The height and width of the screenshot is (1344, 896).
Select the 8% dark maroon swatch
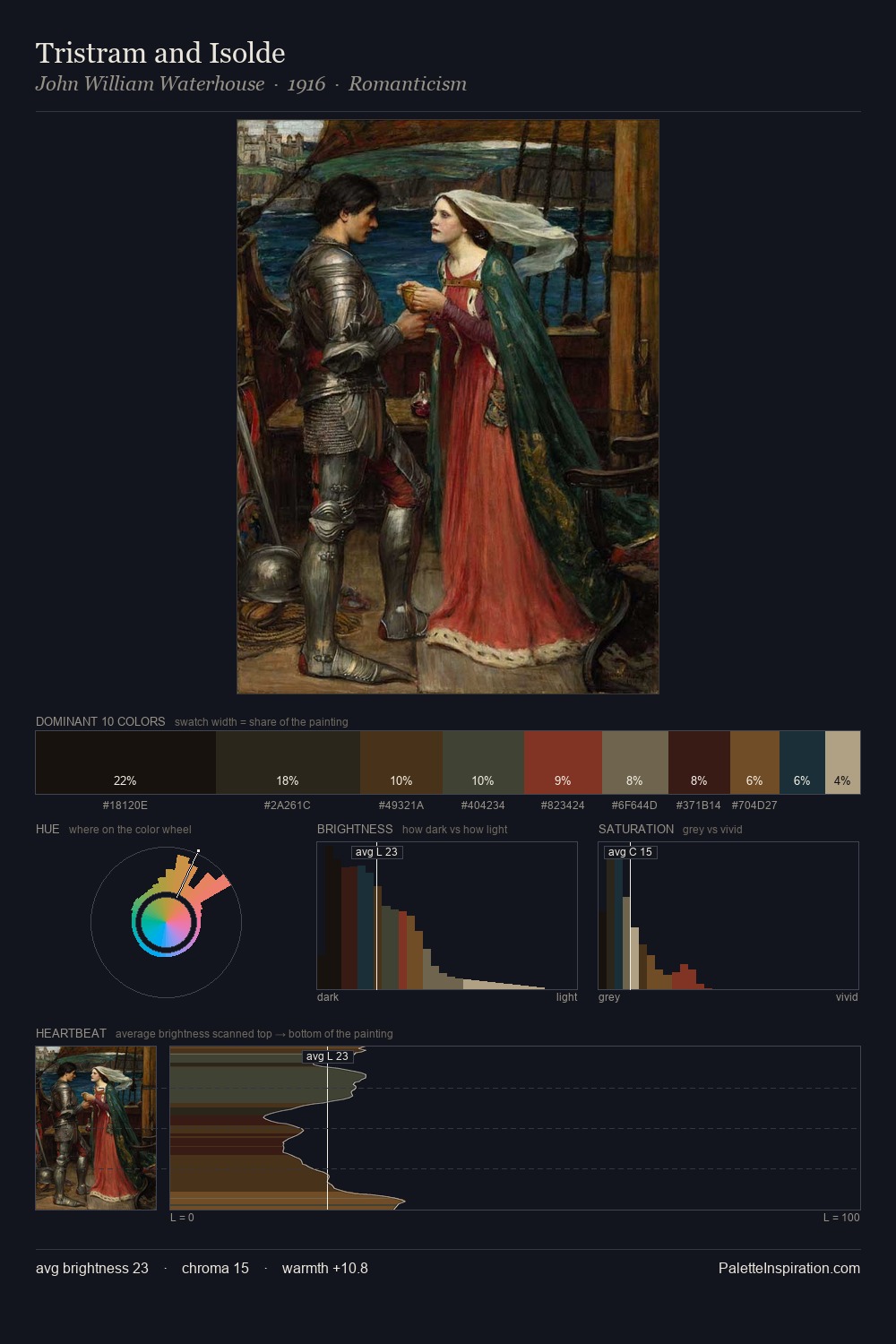[x=699, y=762]
